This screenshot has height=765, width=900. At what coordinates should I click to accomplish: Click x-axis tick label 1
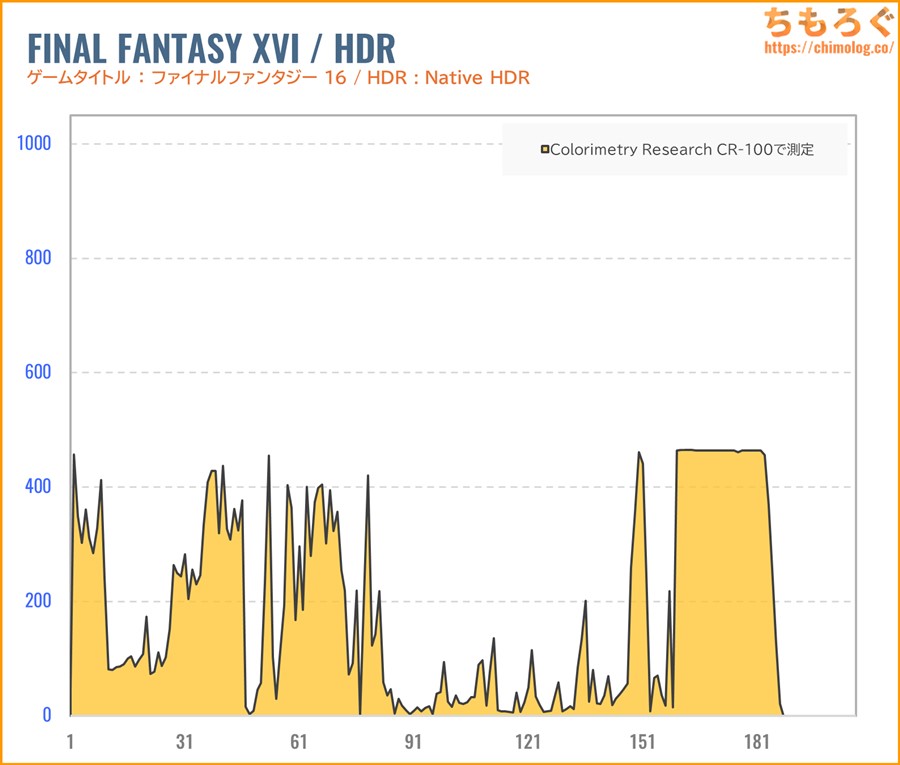71,742
